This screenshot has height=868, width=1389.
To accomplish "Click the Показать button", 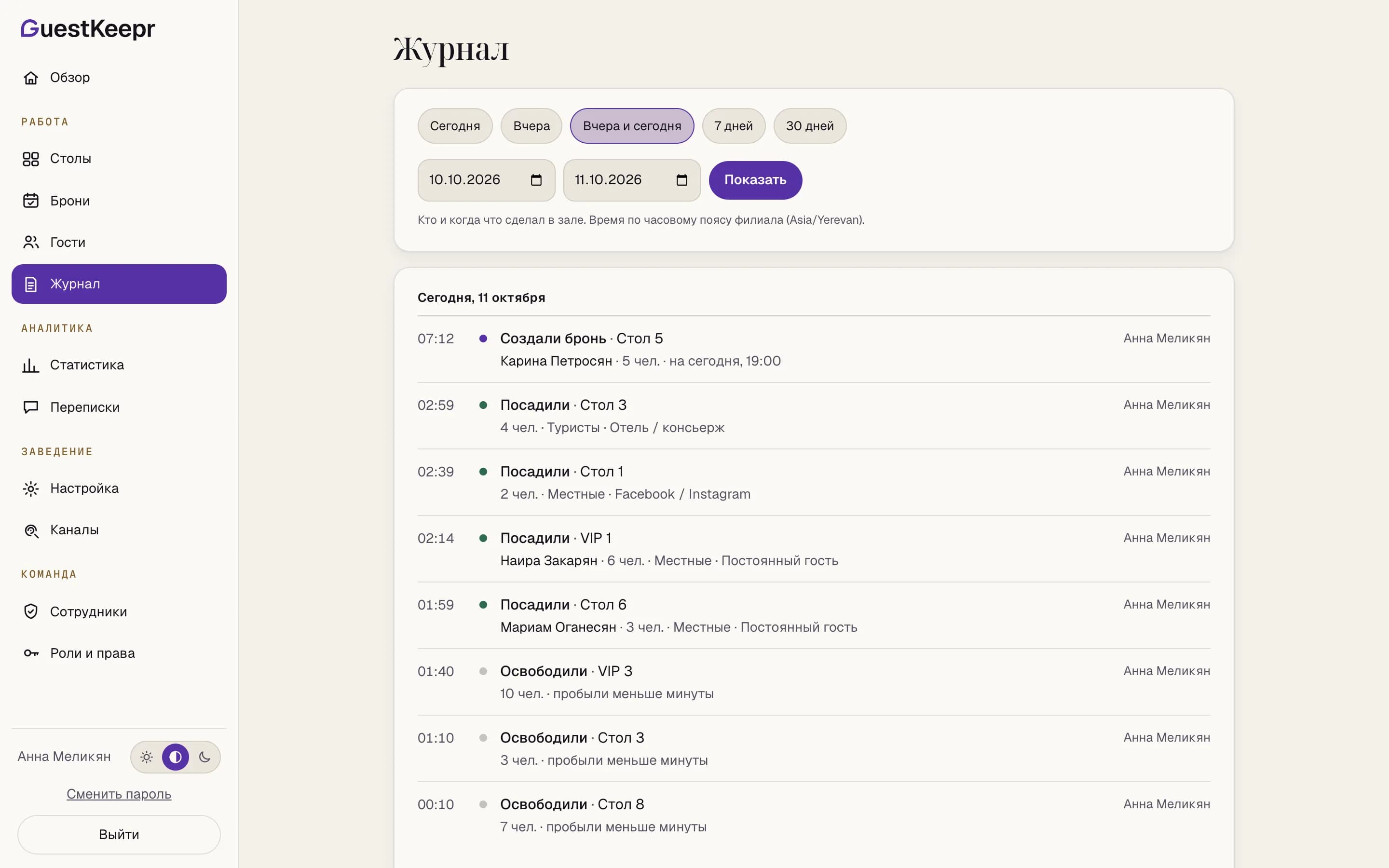I will click(755, 180).
